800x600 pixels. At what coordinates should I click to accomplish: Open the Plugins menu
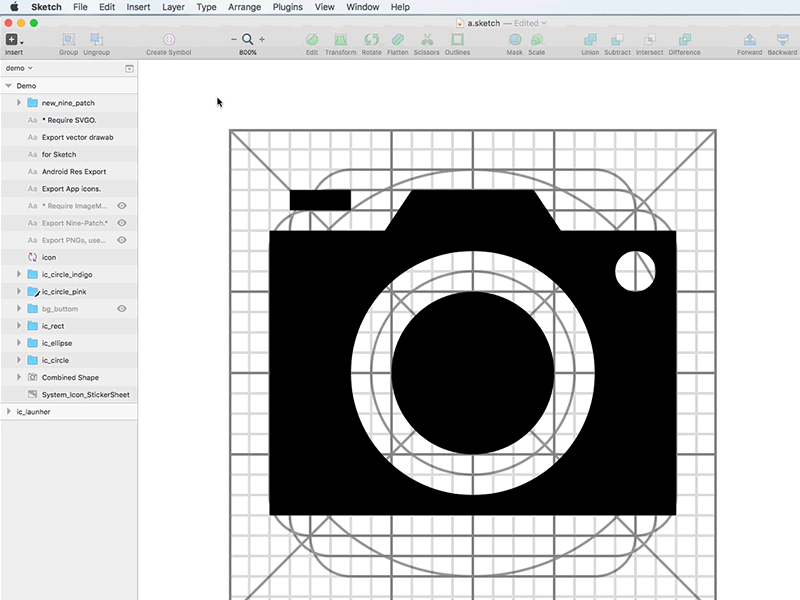pos(288,7)
